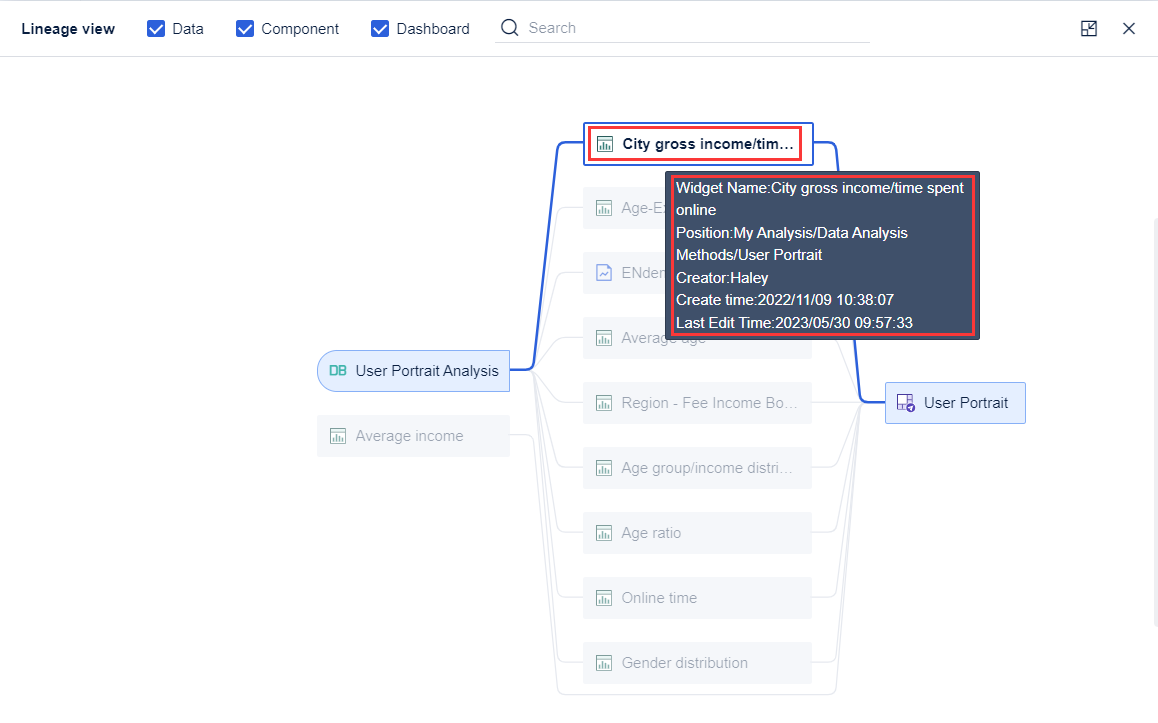Image resolution: width=1158 pixels, height=723 pixels.
Task: Close the Lineage view
Action: [1129, 28]
